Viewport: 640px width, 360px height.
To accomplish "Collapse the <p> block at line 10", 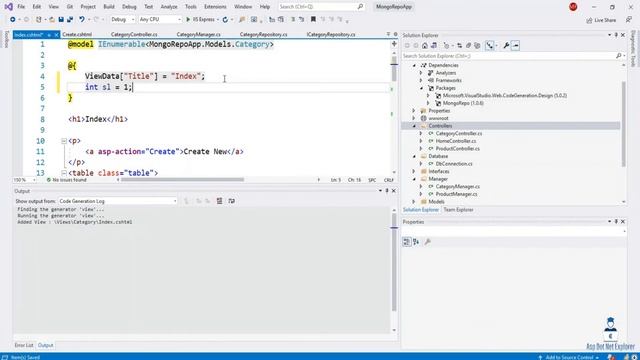I will click(x=64, y=141).
